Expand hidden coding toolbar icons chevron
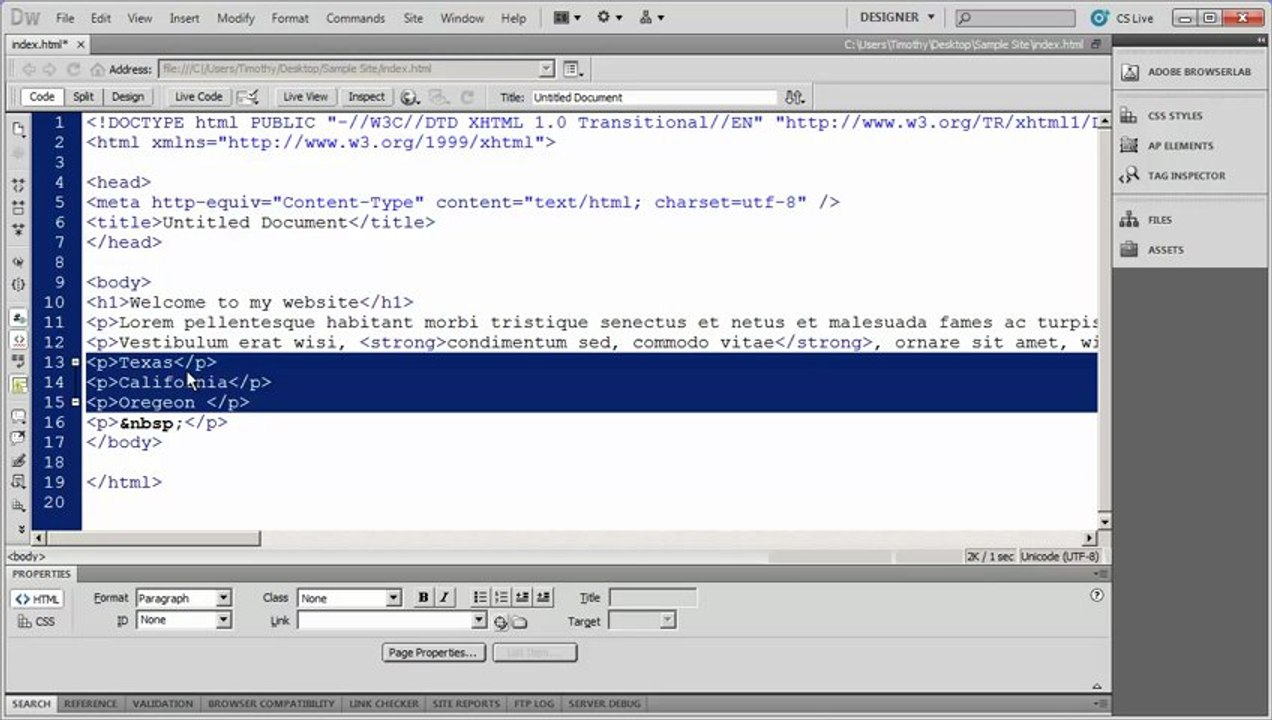Image resolution: width=1272 pixels, height=720 pixels. [x=21, y=528]
